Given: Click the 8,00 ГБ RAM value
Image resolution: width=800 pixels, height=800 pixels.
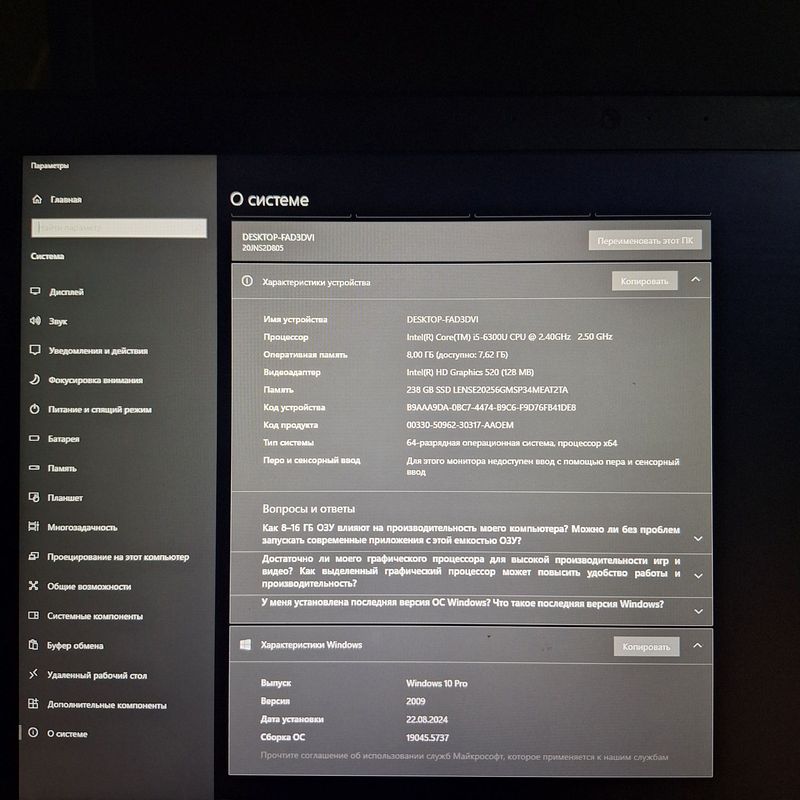Looking at the screenshot, I should point(457,355).
